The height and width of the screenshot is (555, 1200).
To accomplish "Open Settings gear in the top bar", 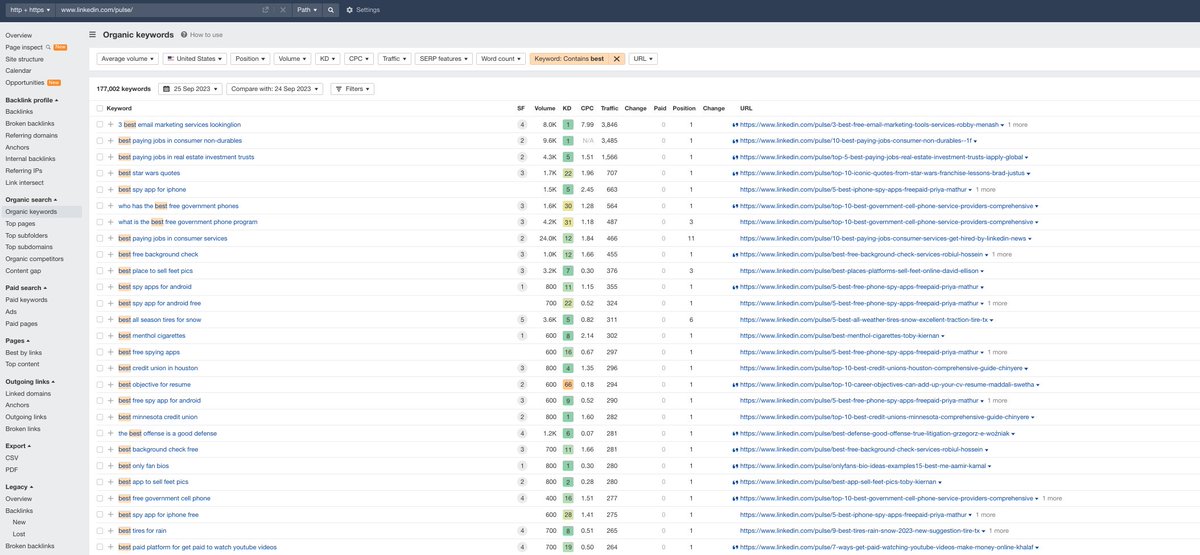I will point(349,9).
